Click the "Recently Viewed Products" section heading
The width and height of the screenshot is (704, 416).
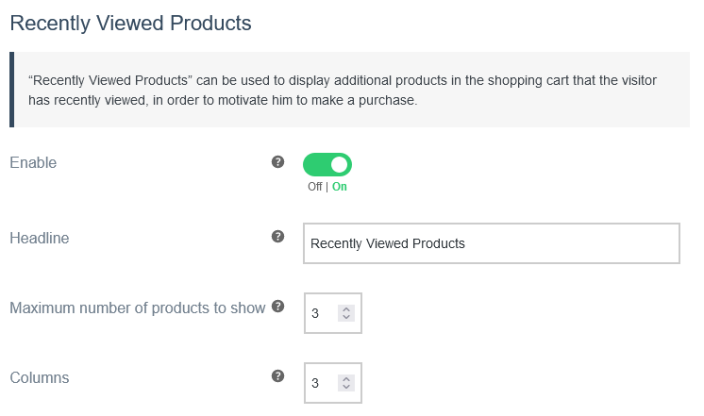click(130, 20)
